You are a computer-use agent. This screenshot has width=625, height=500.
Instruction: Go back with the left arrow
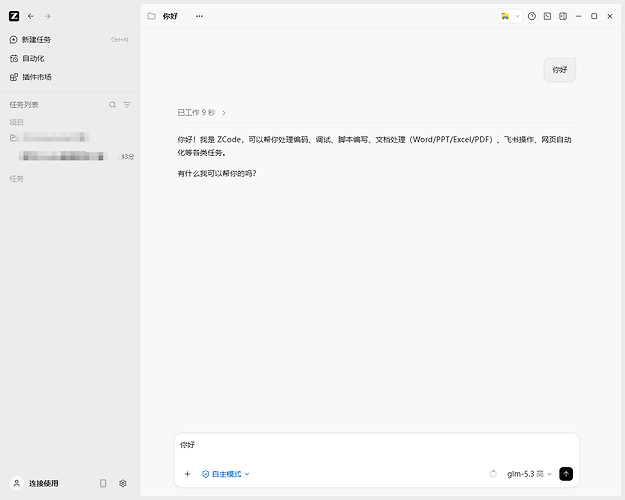(31, 16)
